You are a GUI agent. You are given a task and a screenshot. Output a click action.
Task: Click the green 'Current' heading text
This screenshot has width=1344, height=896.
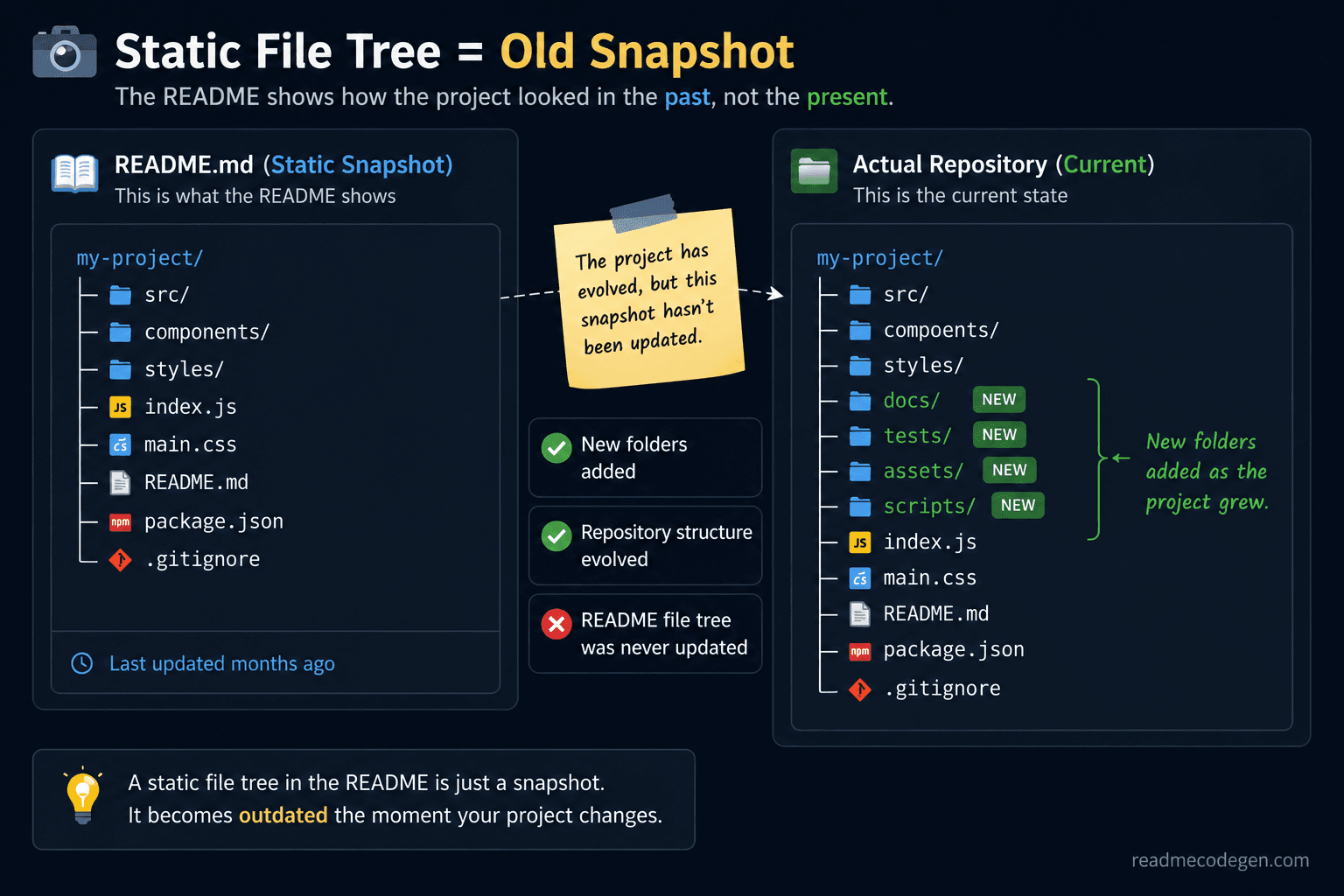[1105, 164]
